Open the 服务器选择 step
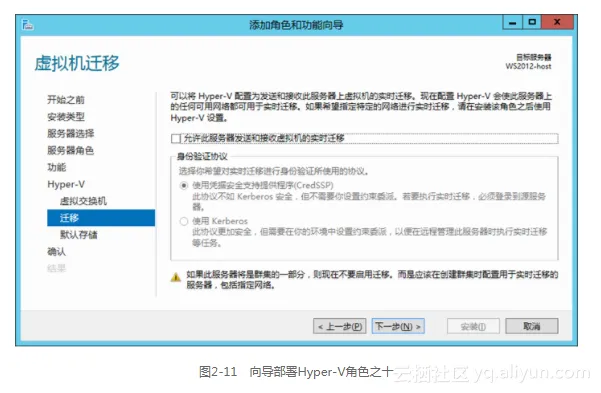601x393 pixels. coord(71,133)
